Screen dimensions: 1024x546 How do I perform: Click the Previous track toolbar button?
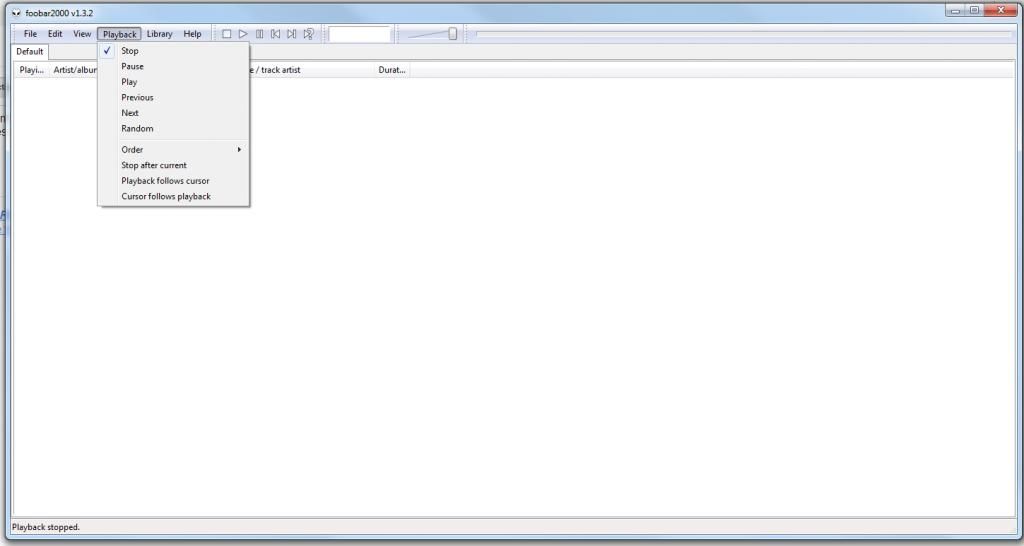tap(276, 34)
